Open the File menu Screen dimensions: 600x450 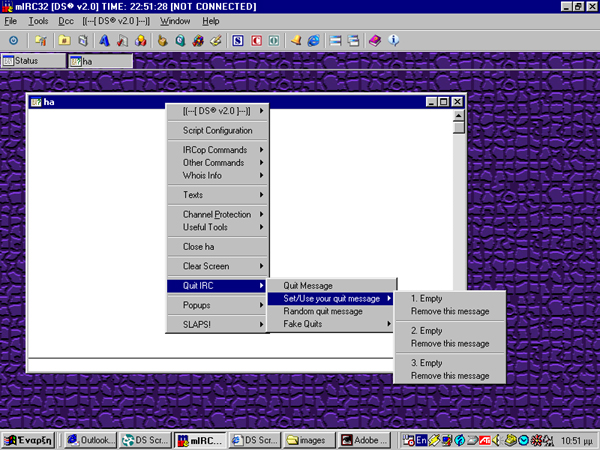click(10, 21)
